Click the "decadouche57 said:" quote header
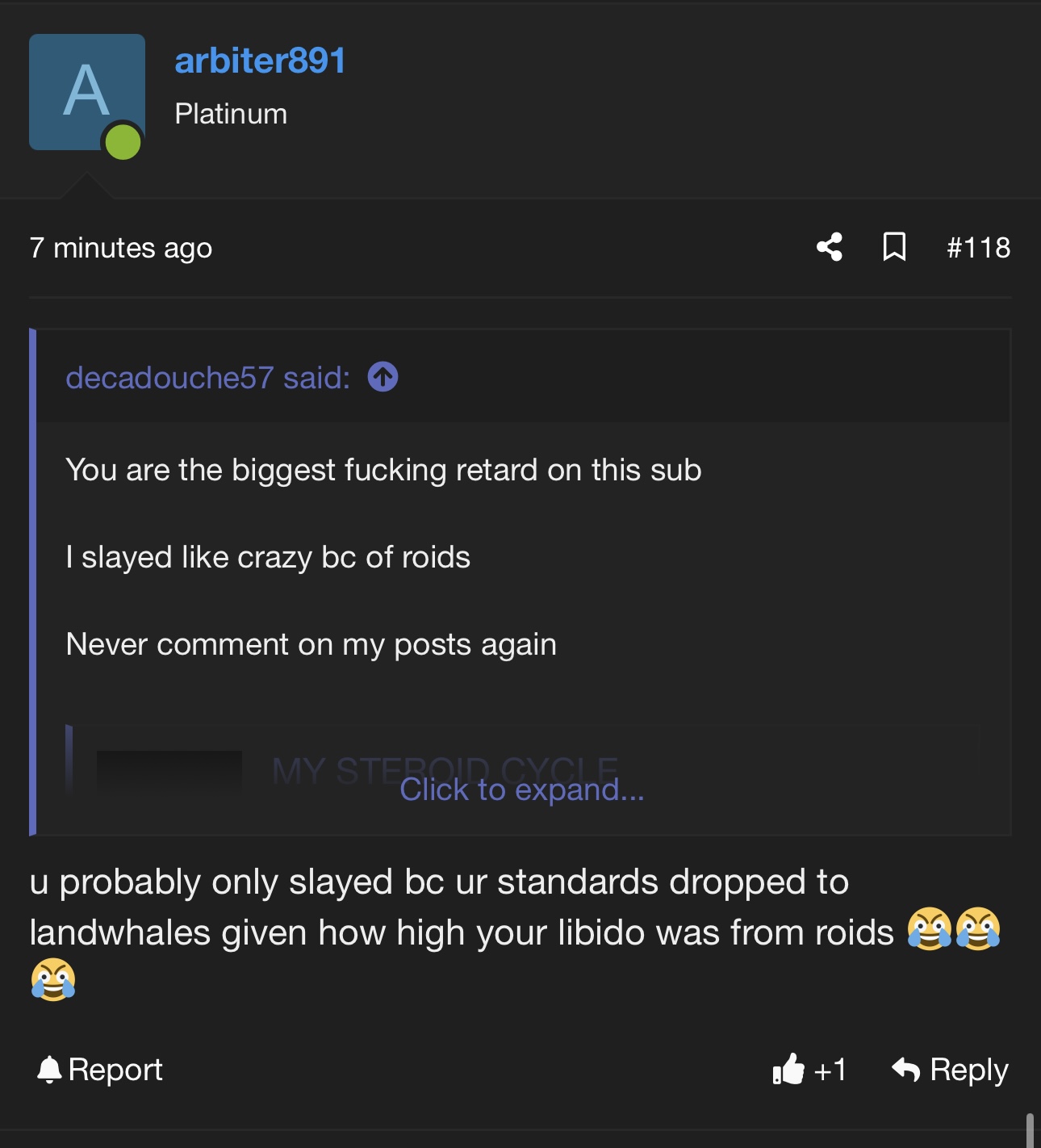Screen dimensions: 1041x1148 point(208,378)
